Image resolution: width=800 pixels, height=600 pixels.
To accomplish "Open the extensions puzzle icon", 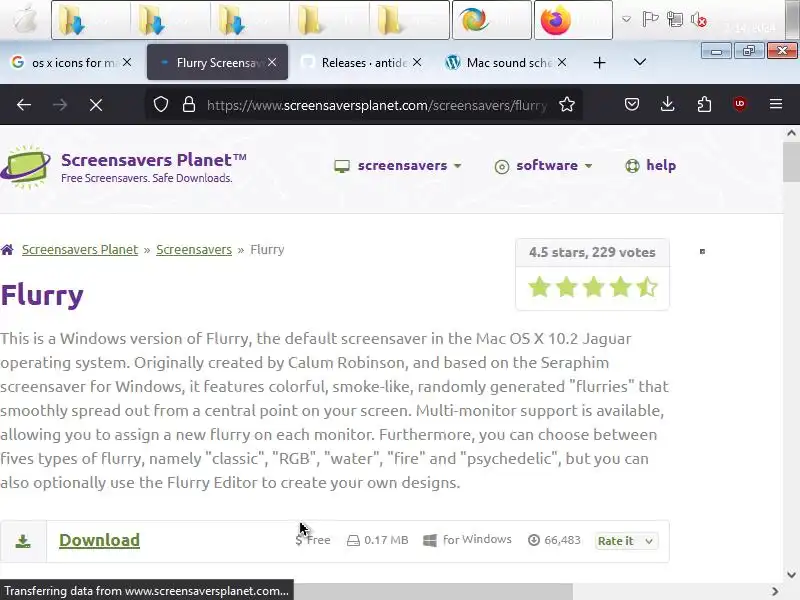I will pyautogui.click(x=704, y=105).
